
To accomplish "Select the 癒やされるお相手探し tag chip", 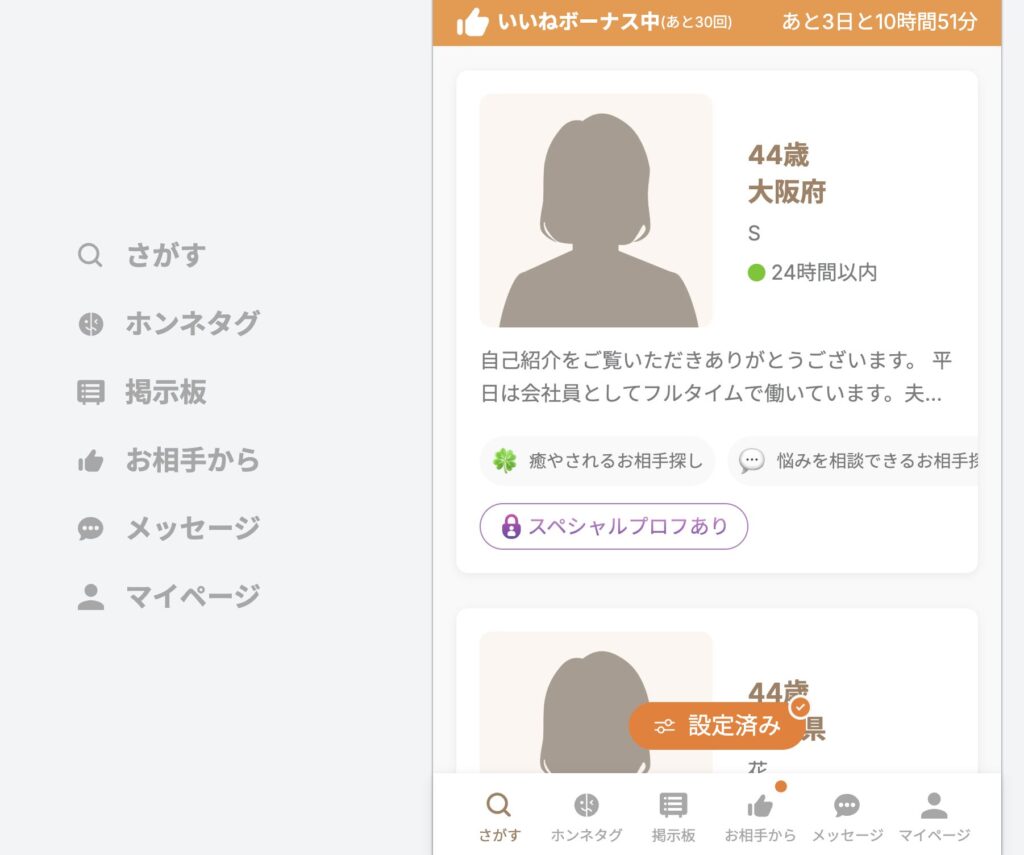I will point(597,461).
